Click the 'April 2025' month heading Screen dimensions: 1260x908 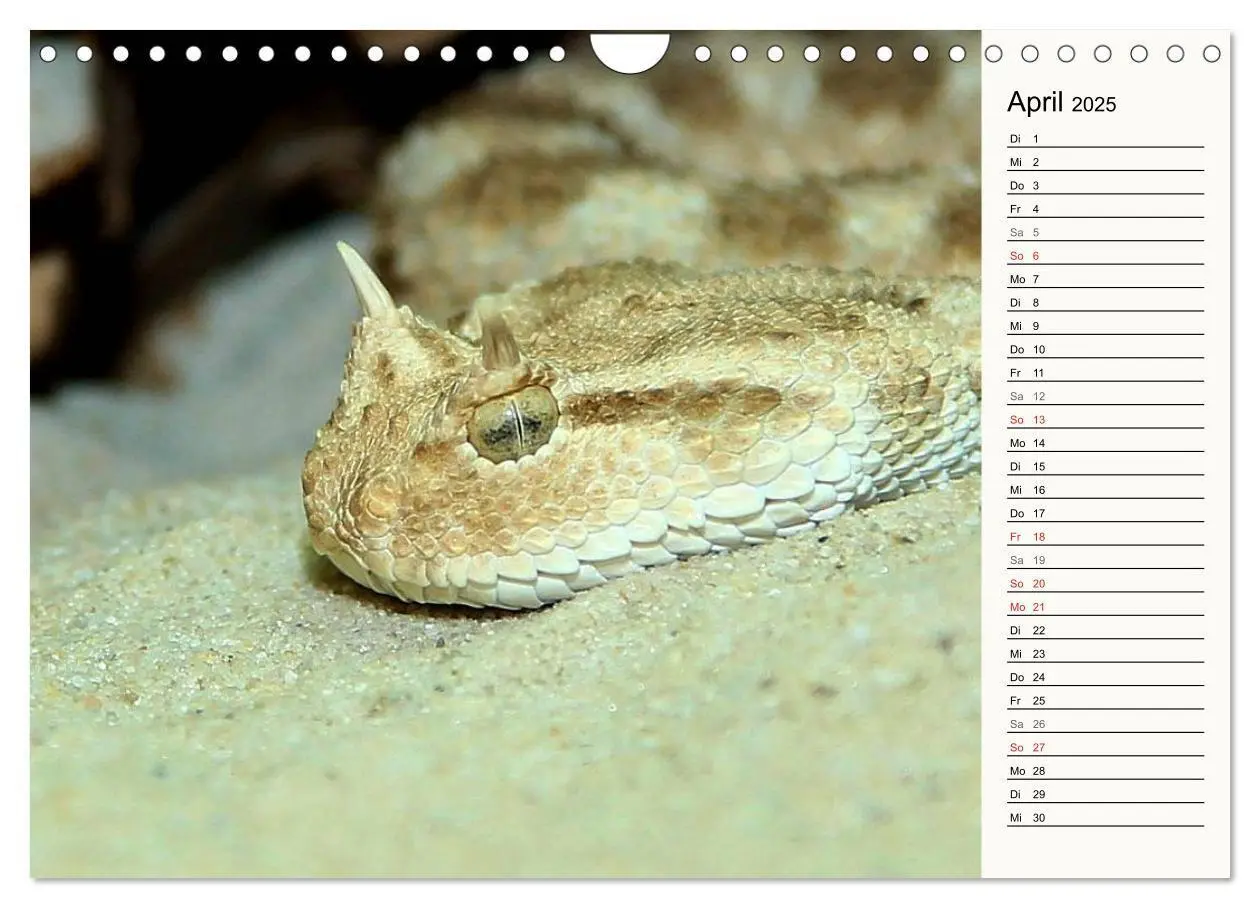[1061, 103]
